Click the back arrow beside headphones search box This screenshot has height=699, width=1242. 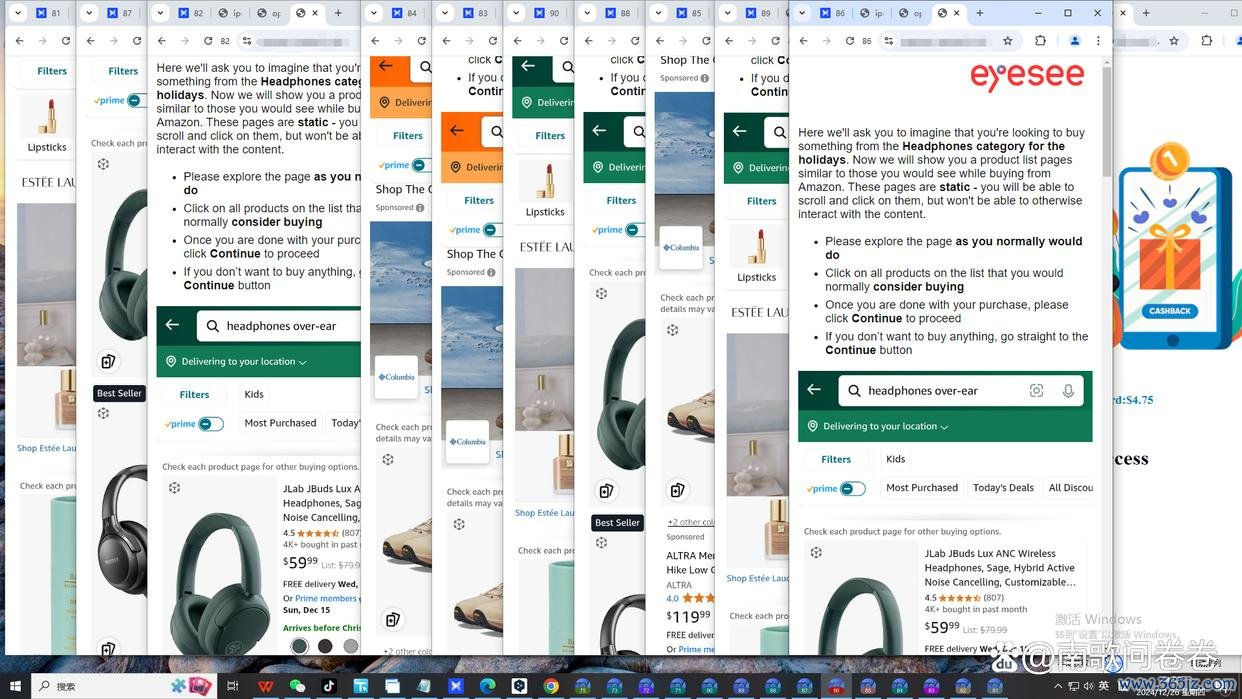click(814, 390)
